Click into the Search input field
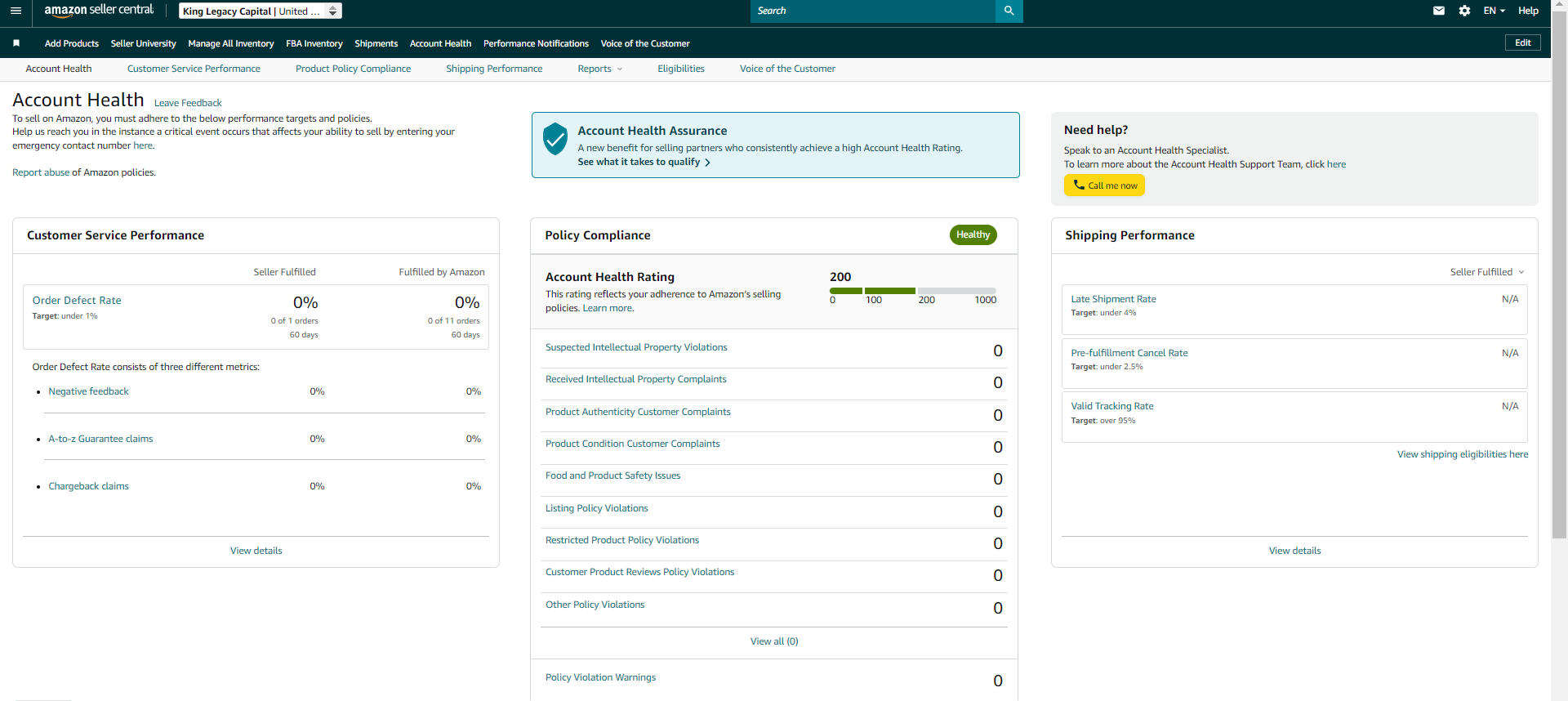The image size is (1568, 701). (x=873, y=11)
